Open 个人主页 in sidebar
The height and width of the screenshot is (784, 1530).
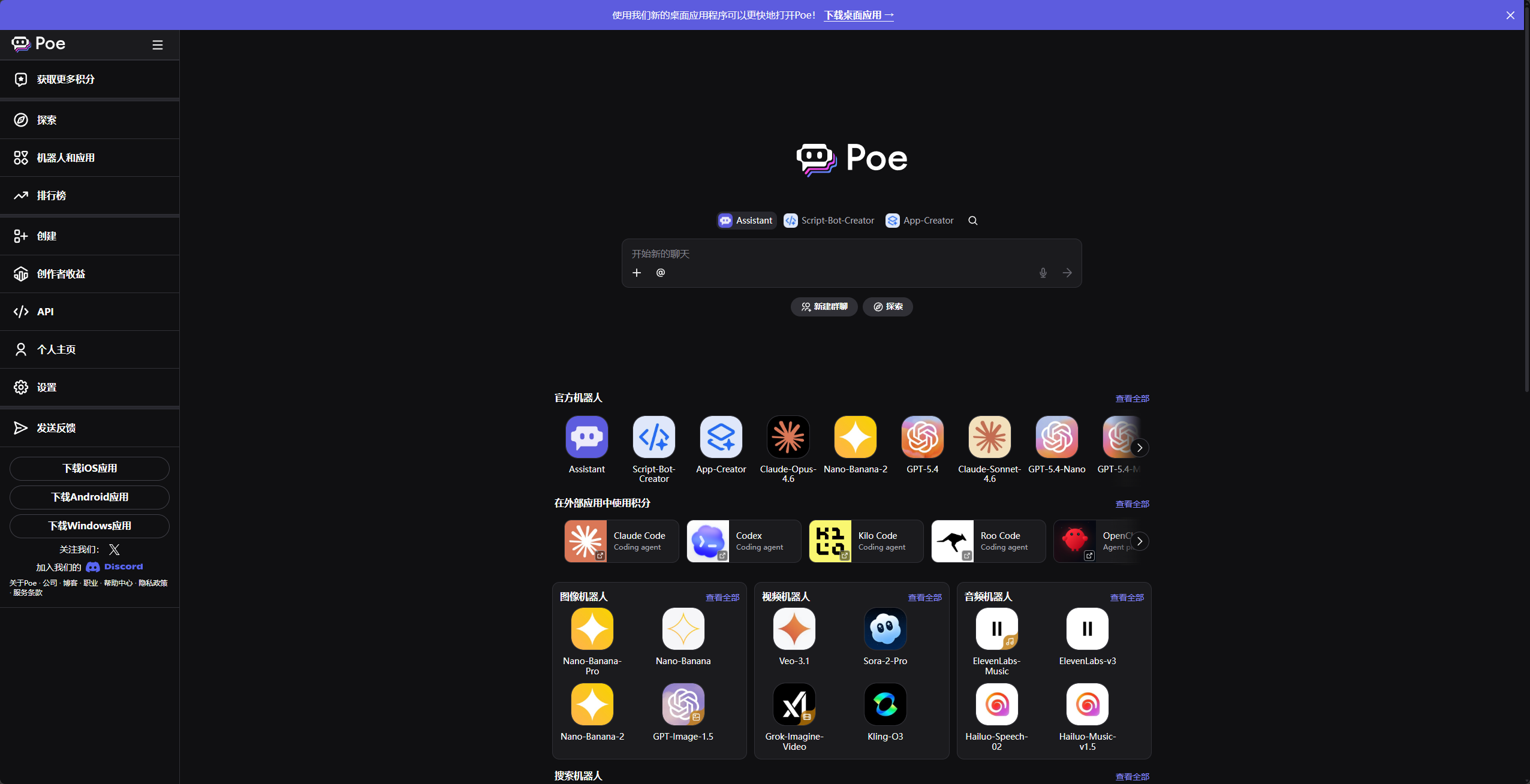pyautogui.click(x=89, y=349)
